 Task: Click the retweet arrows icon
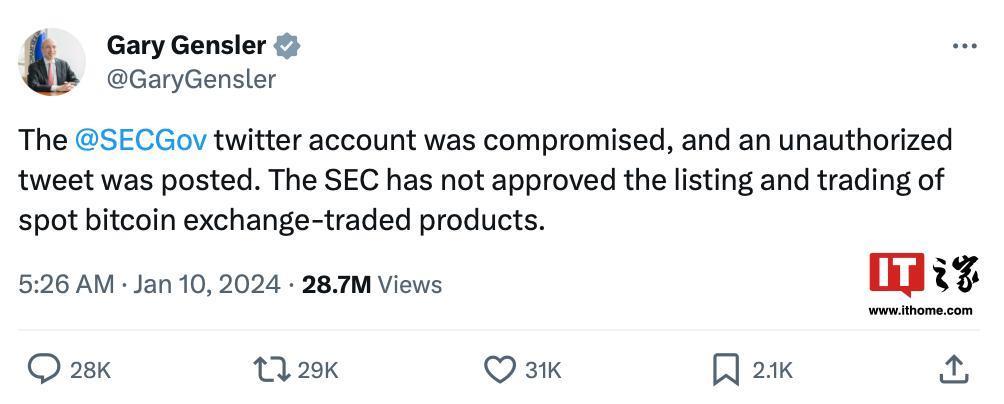(x=270, y=370)
